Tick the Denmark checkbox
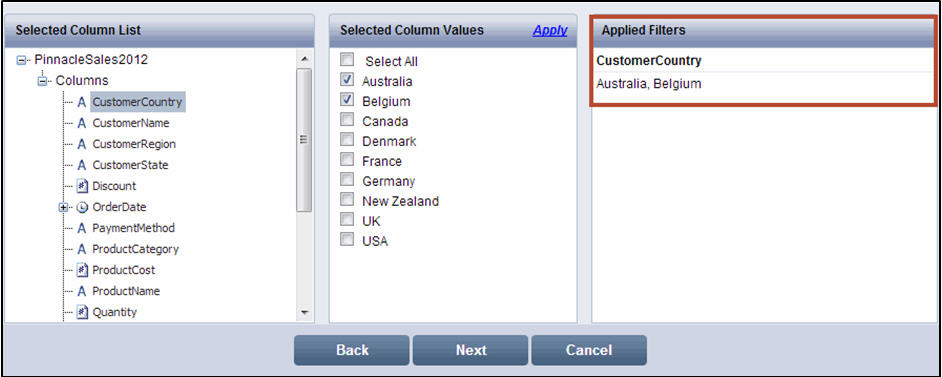 [x=347, y=140]
